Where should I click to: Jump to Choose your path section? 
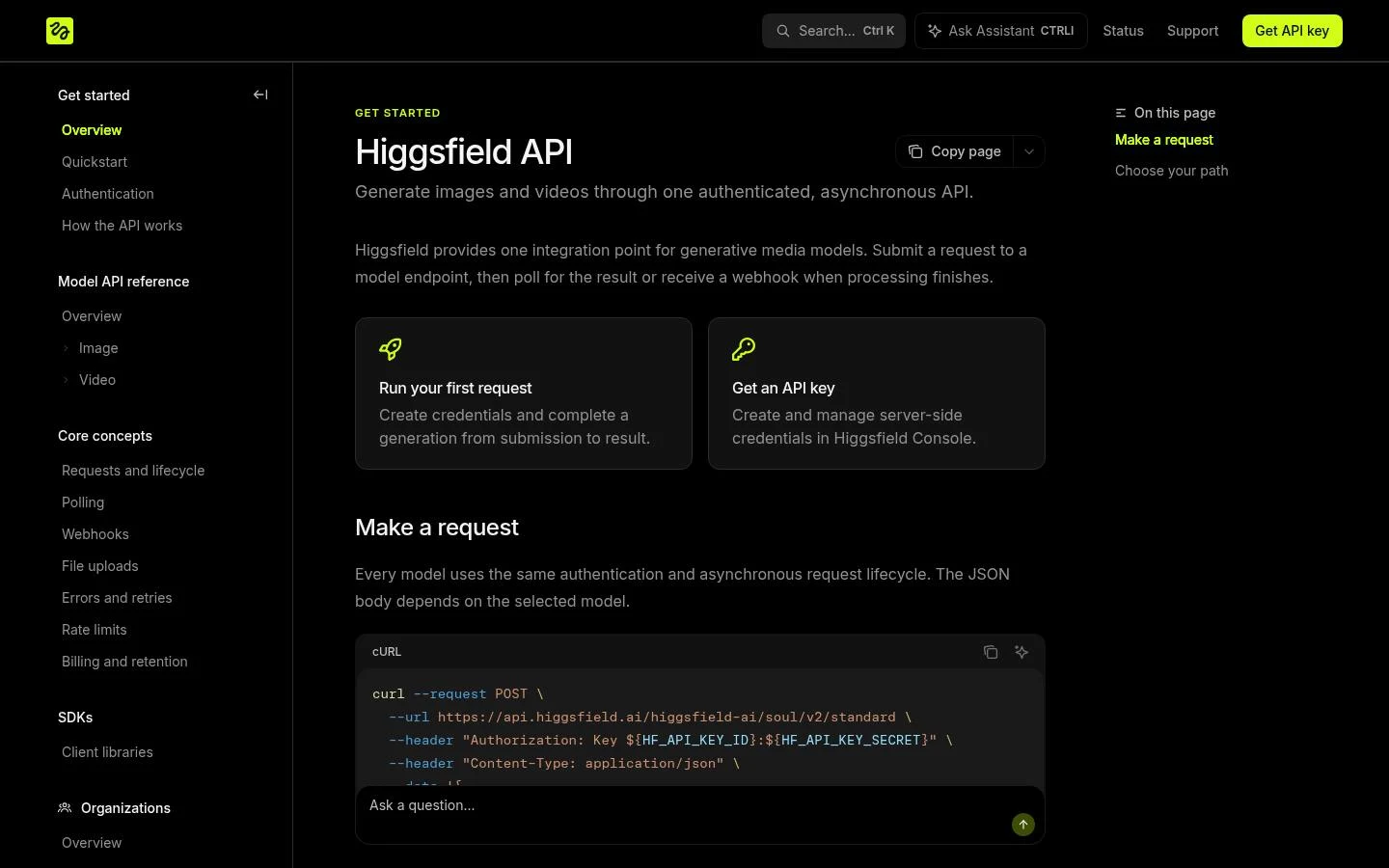pyautogui.click(x=1172, y=171)
